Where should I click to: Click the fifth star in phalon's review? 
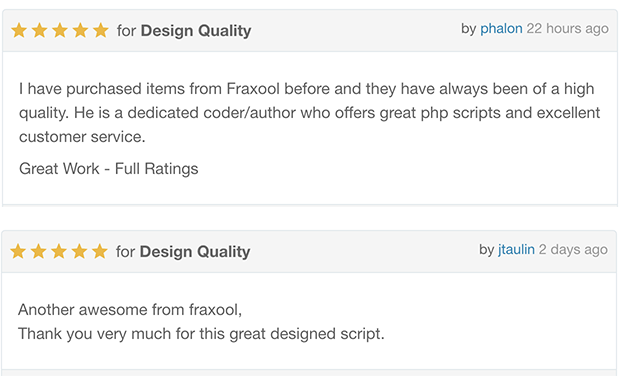[x=101, y=30]
